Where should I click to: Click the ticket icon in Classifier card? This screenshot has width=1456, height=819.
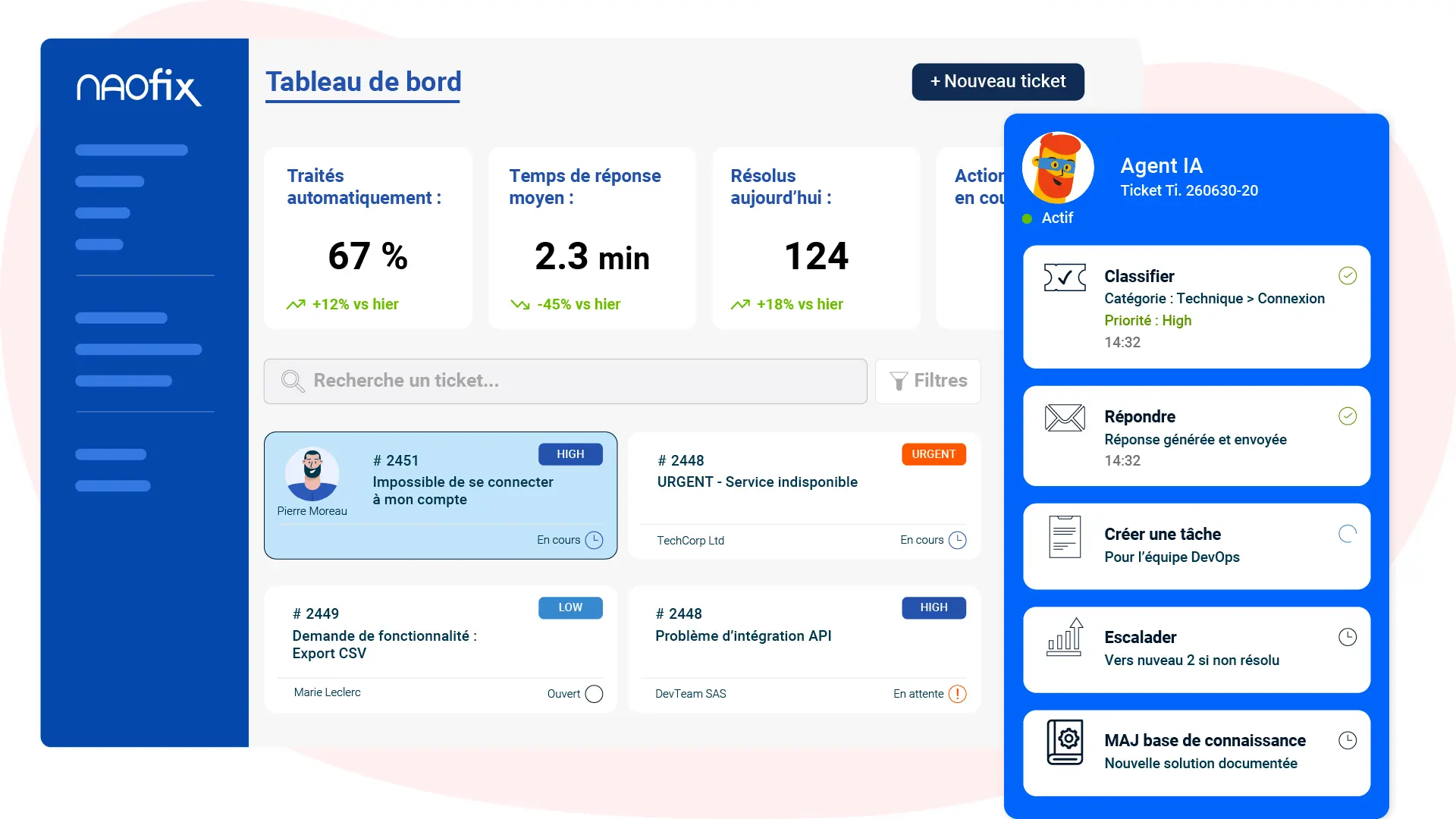[1065, 278]
